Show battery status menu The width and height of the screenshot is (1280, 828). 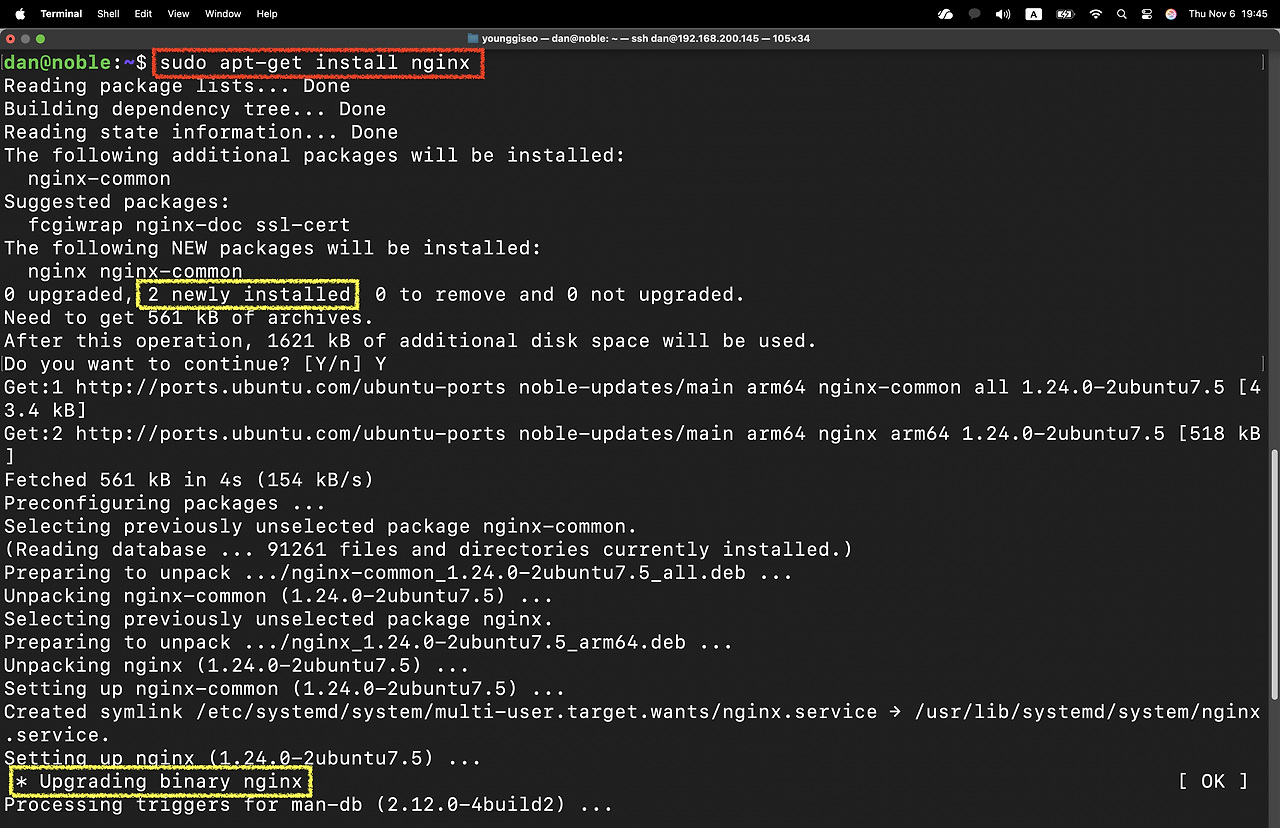(1065, 14)
